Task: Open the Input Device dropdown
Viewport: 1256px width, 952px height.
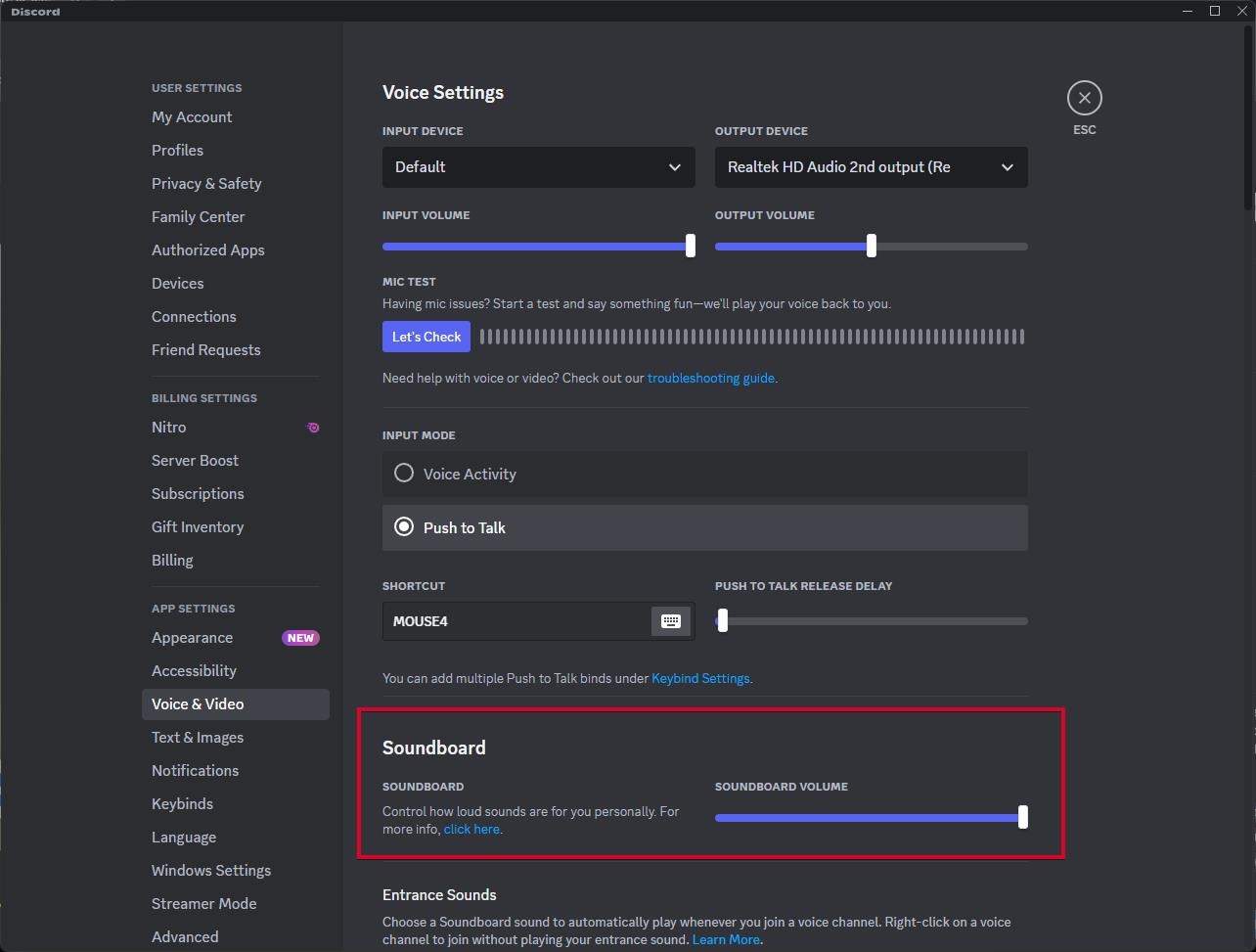Action: (539, 167)
